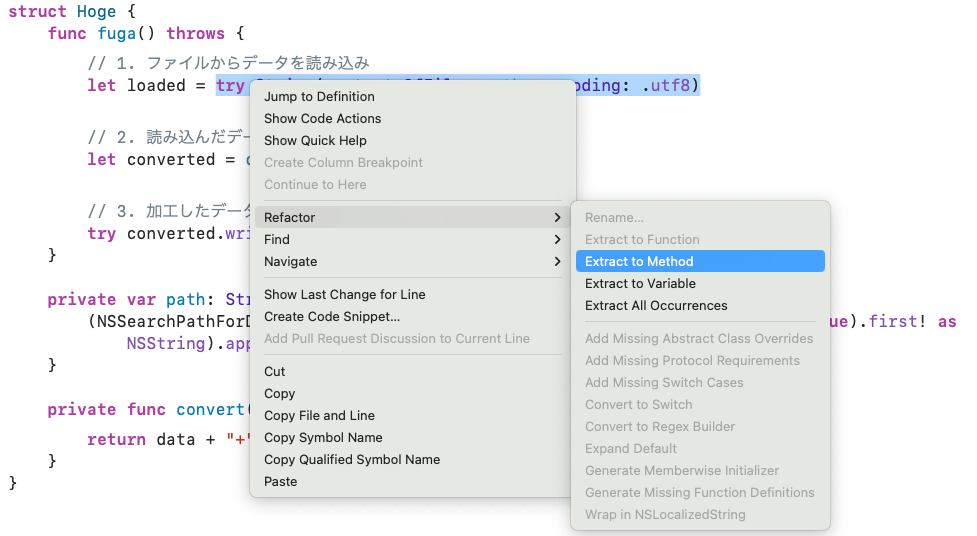Click the 'NSString).app' code text

pos(188,343)
